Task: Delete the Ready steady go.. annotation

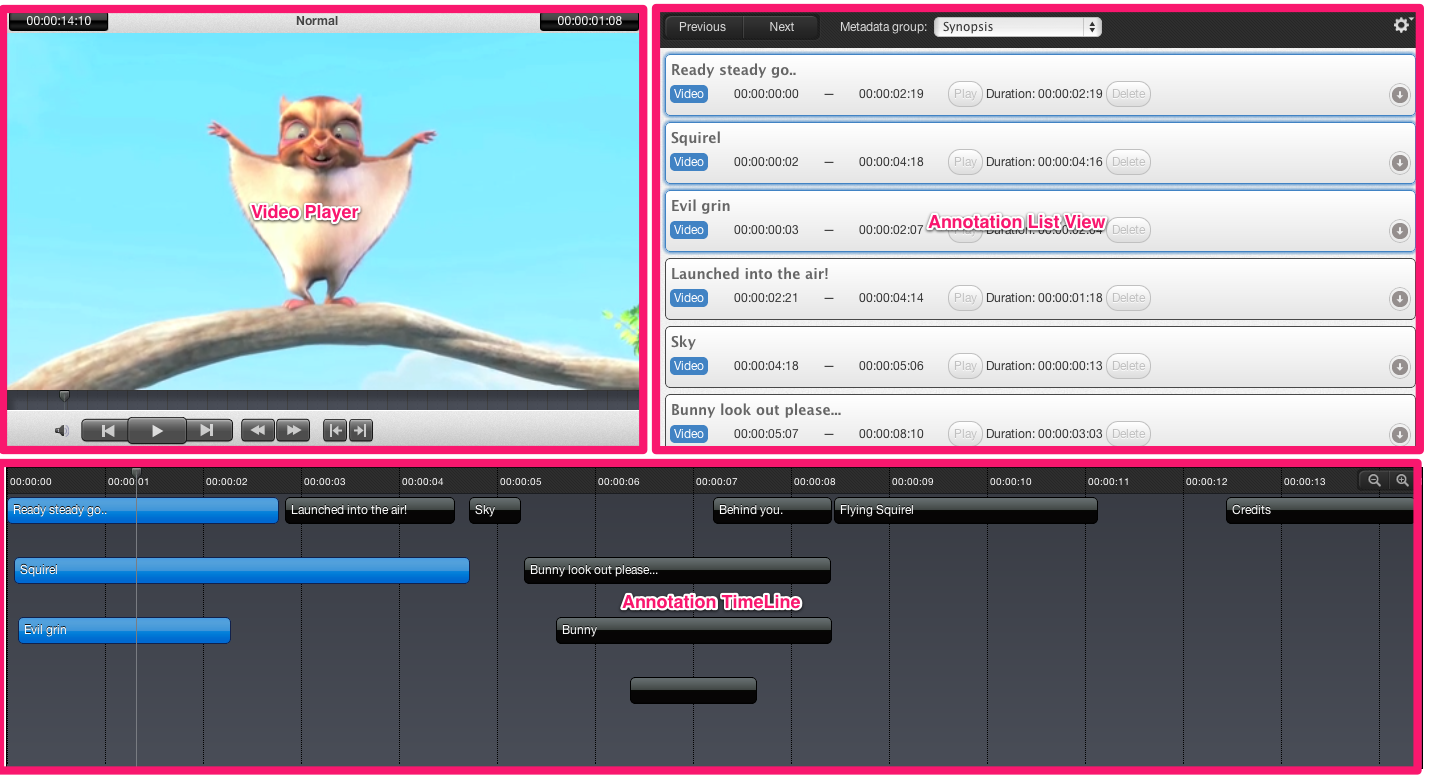Action: coord(1128,94)
